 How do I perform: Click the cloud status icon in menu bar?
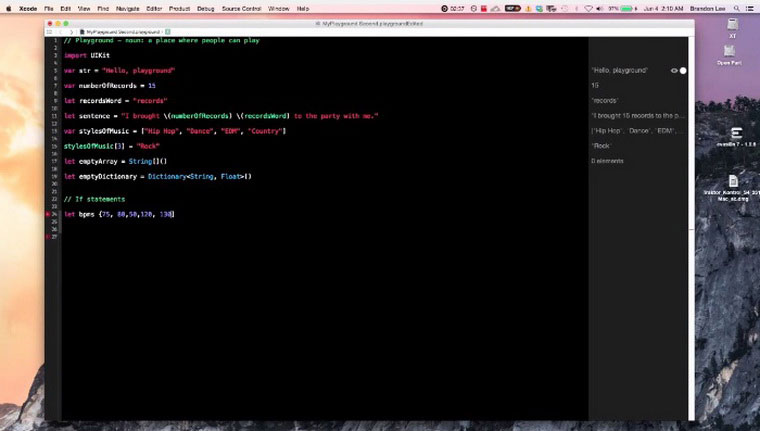[495, 9]
